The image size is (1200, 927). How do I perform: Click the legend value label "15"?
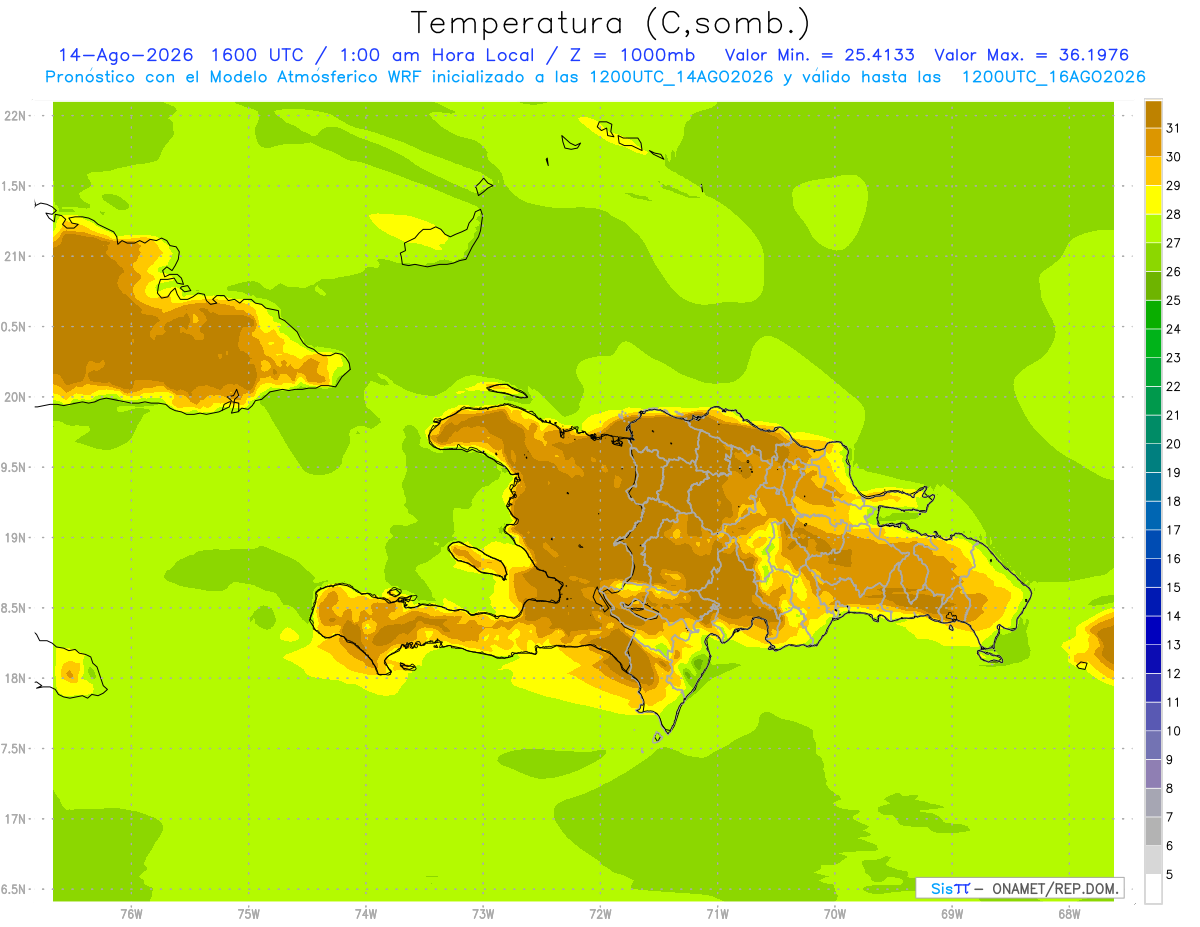click(1174, 587)
